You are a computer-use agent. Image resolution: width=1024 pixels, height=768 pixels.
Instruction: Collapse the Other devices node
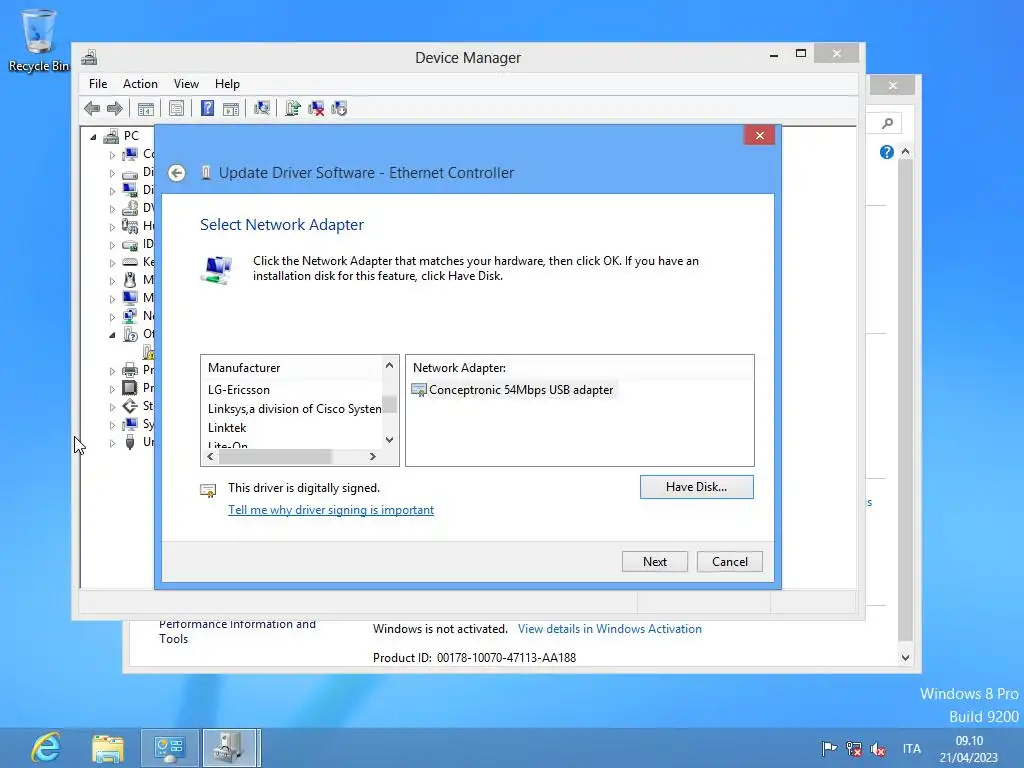[112, 334]
